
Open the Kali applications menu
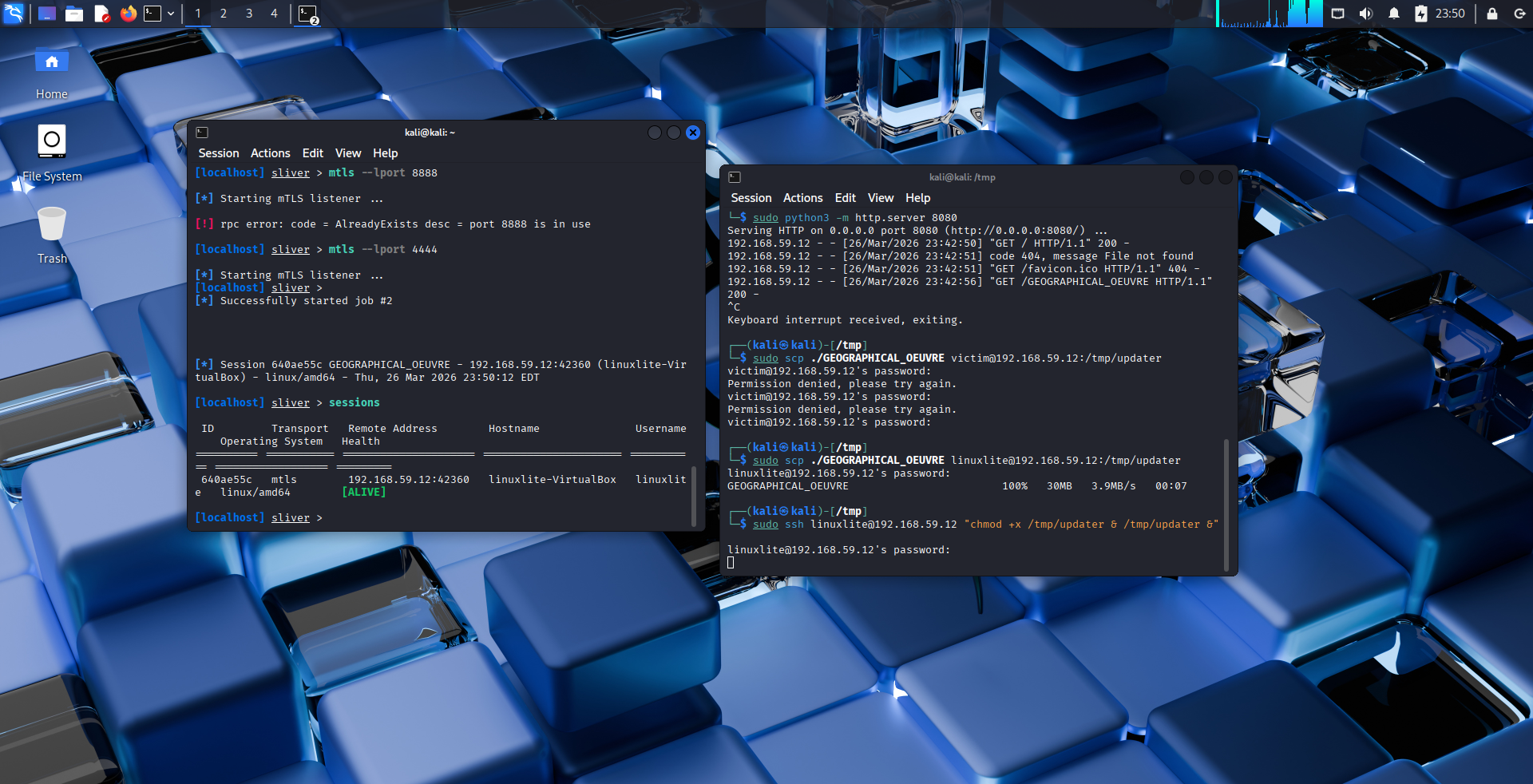14,14
